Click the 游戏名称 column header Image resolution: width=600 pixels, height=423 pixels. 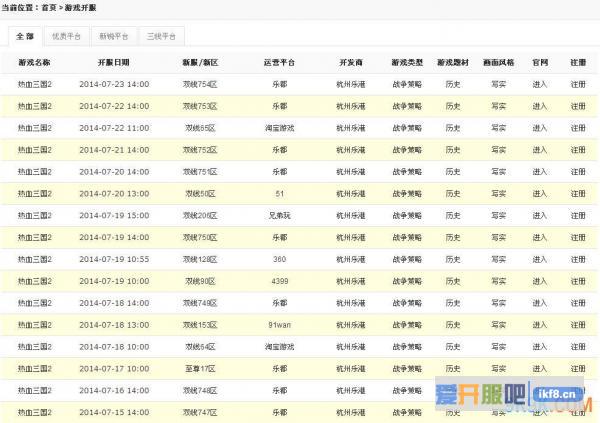[34, 62]
